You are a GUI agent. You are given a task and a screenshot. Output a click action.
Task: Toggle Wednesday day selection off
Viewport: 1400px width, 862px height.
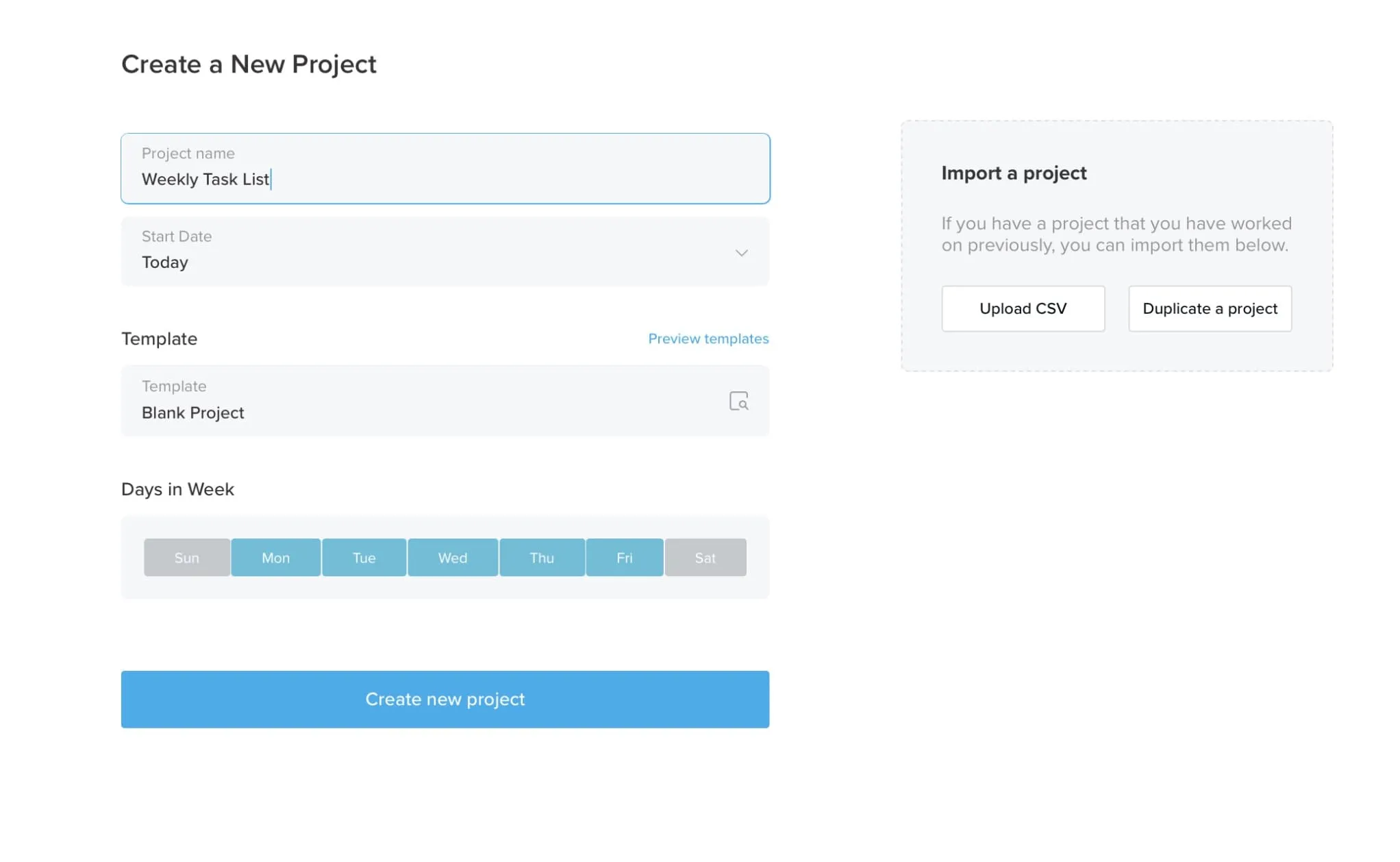point(452,557)
